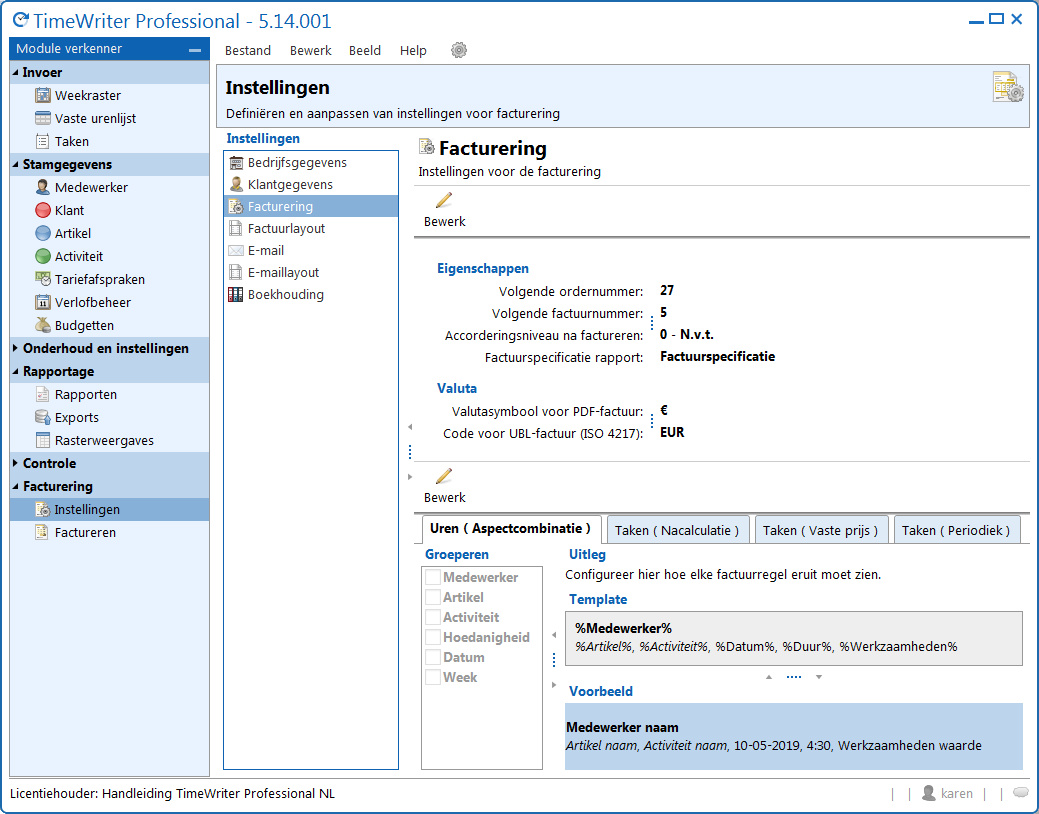This screenshot has width=1039, height=814.
Task: Click the Exports database icon
Action: pos(42,417)
